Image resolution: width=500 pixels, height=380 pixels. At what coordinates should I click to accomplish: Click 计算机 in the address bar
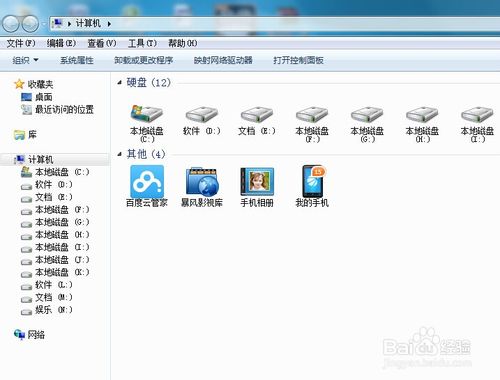point(88,23)
